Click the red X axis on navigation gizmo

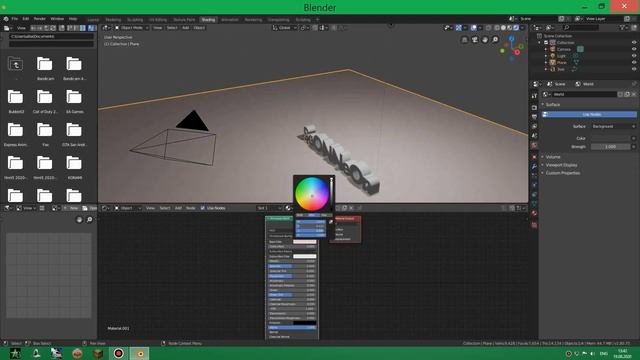(517, 52)
